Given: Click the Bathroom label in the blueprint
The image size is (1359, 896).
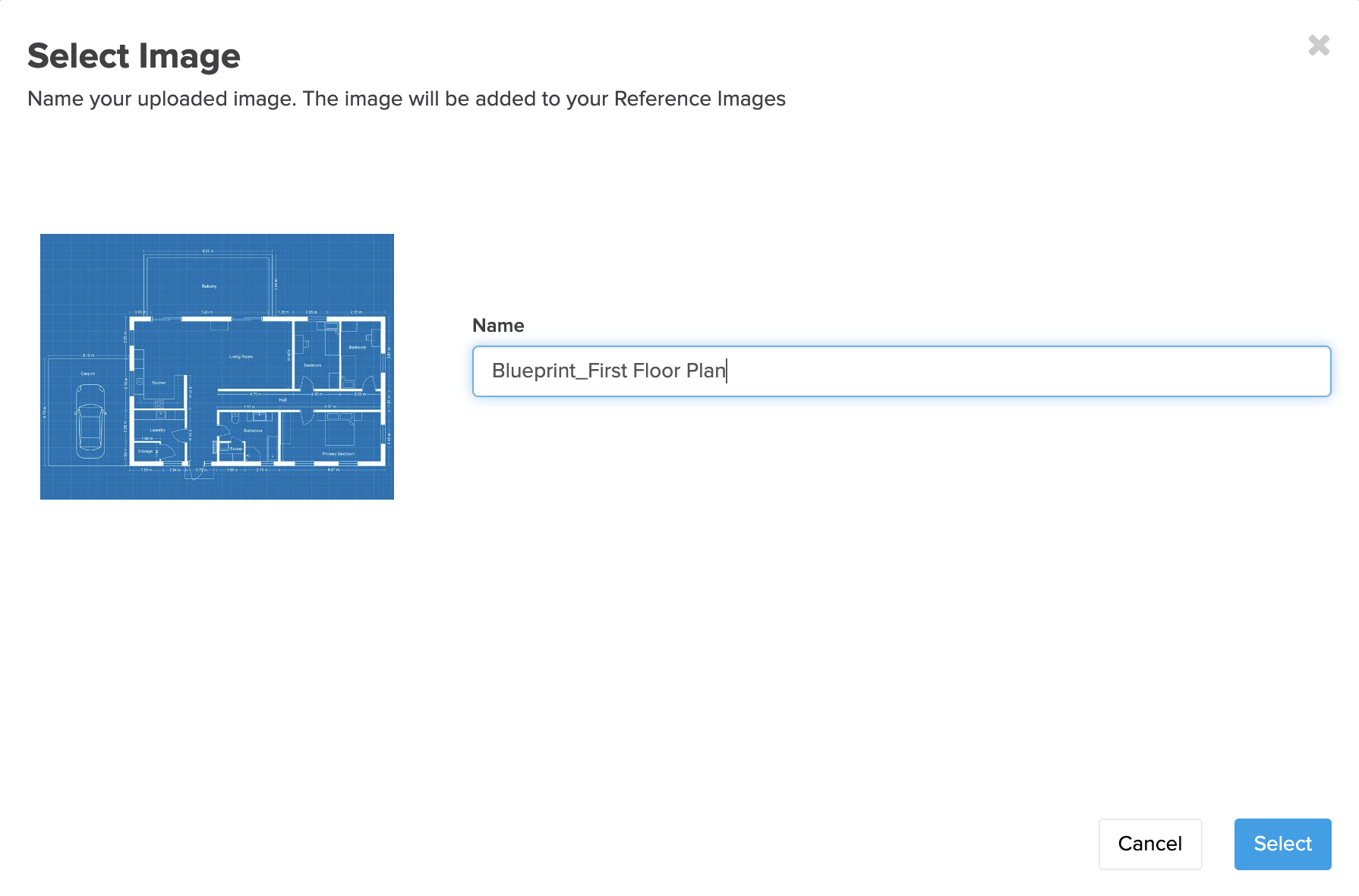Looking at the screenshot, I should point(253,431).
